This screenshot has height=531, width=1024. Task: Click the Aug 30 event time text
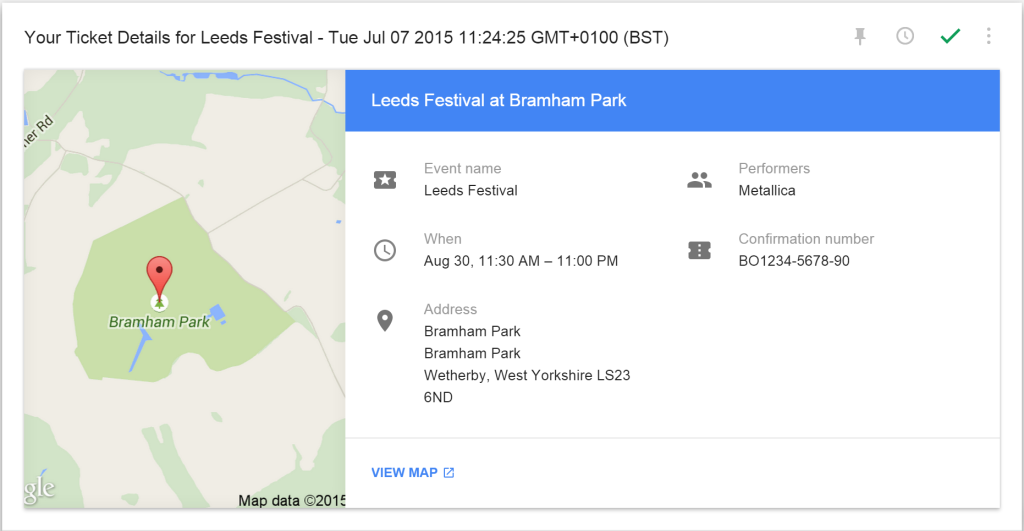coord(521,261)
